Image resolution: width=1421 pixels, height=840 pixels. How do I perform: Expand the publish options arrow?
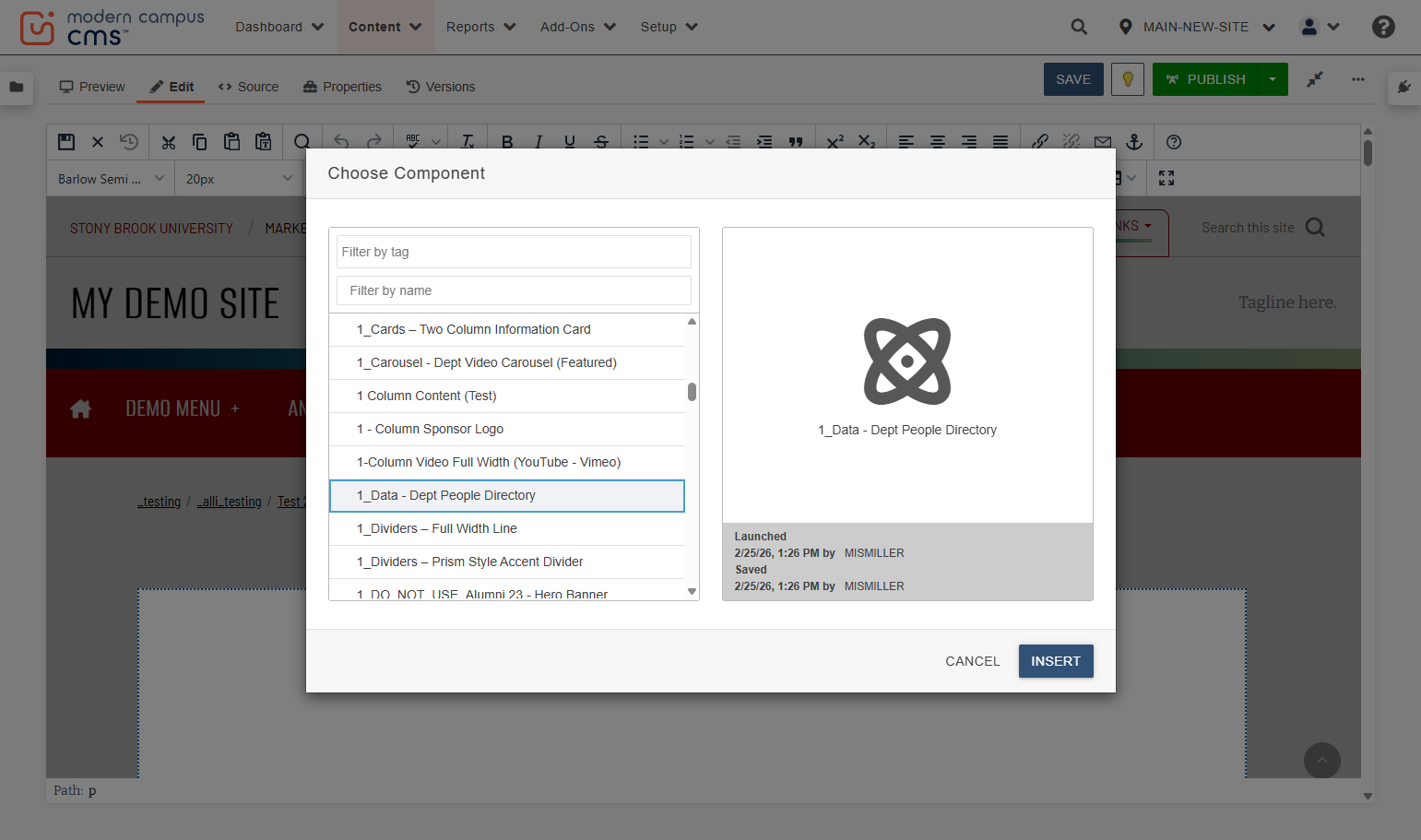[1273, 79]
